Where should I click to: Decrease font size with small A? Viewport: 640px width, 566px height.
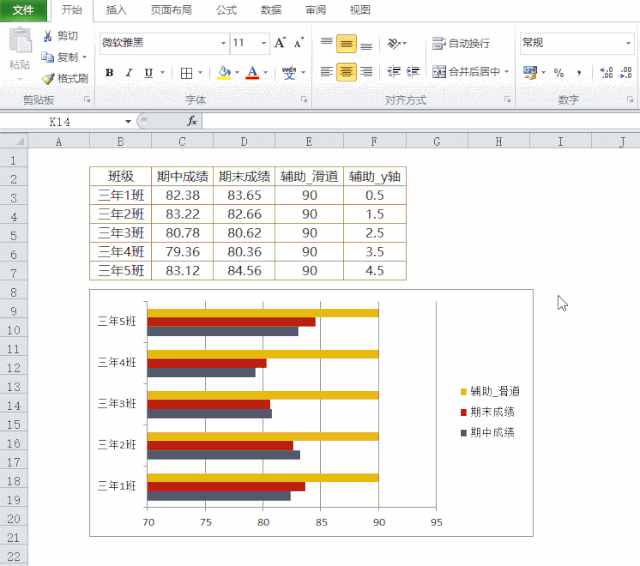(299, 42)
